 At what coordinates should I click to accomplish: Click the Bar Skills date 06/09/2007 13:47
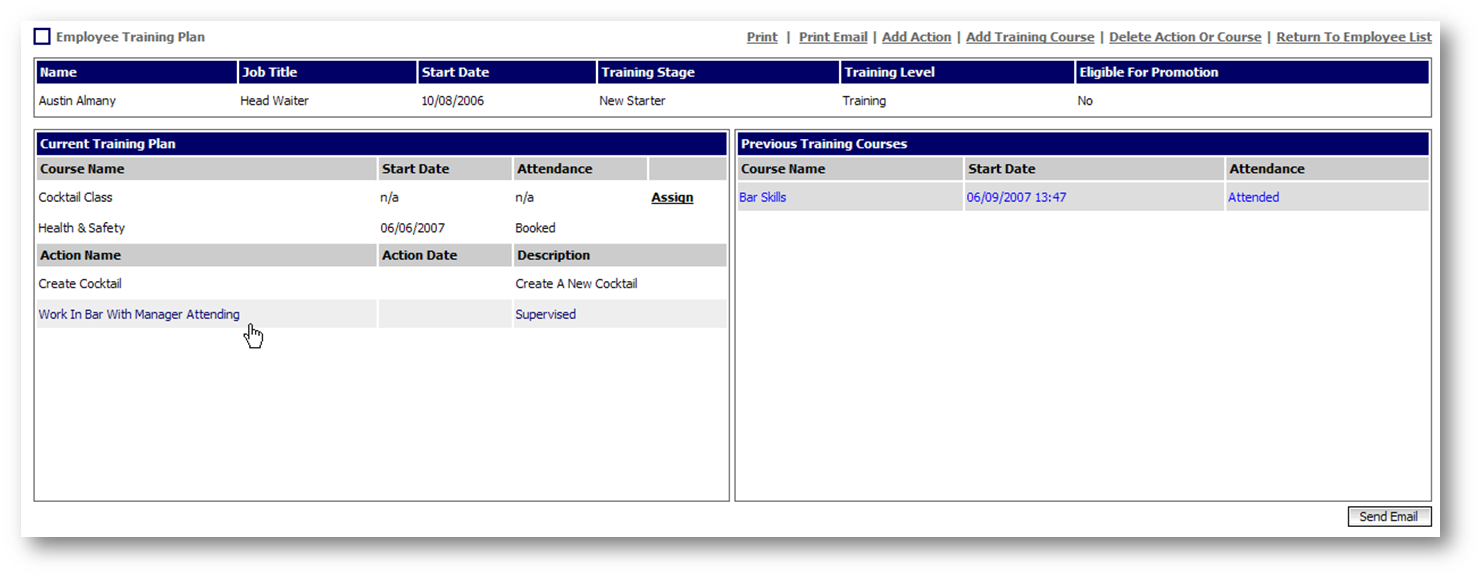tap(1016, 197)
